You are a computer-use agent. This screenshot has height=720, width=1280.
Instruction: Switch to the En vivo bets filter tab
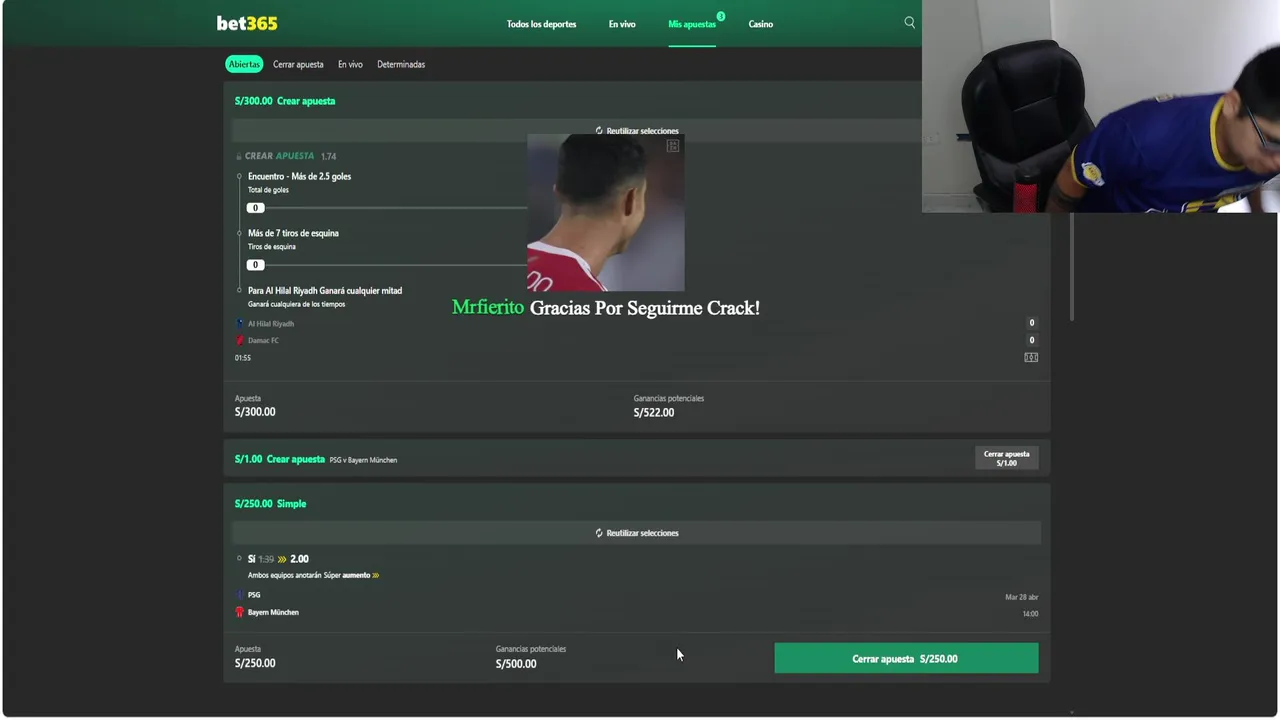coord(350,64)
